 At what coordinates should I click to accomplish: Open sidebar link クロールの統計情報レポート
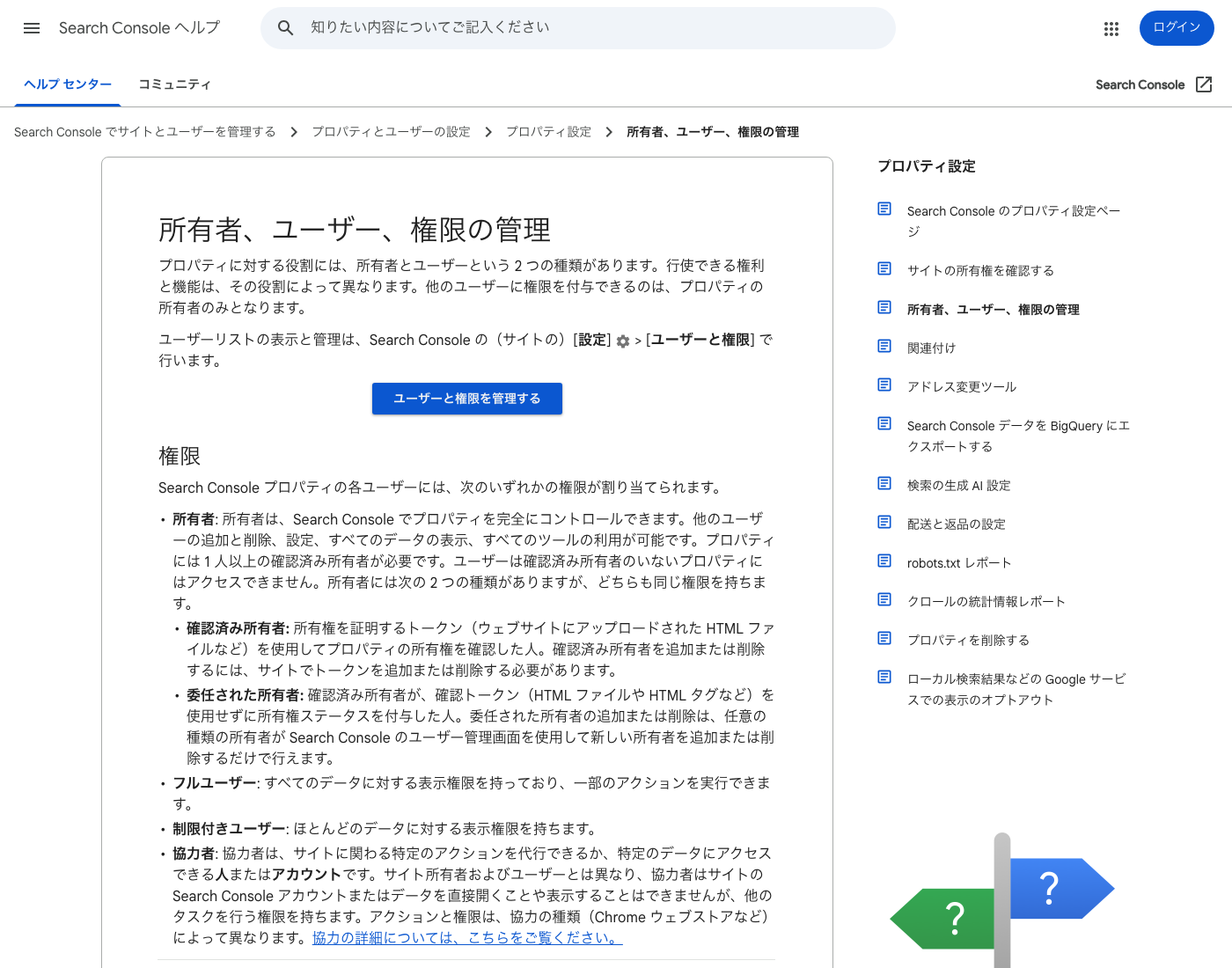(986, 602)
